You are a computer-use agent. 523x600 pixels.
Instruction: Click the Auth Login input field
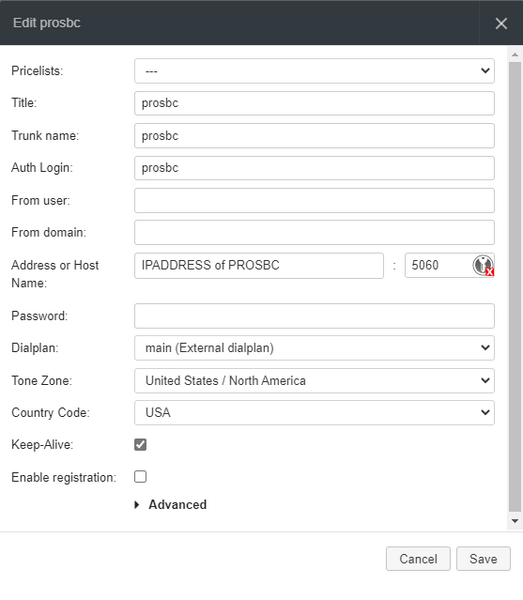314,168
